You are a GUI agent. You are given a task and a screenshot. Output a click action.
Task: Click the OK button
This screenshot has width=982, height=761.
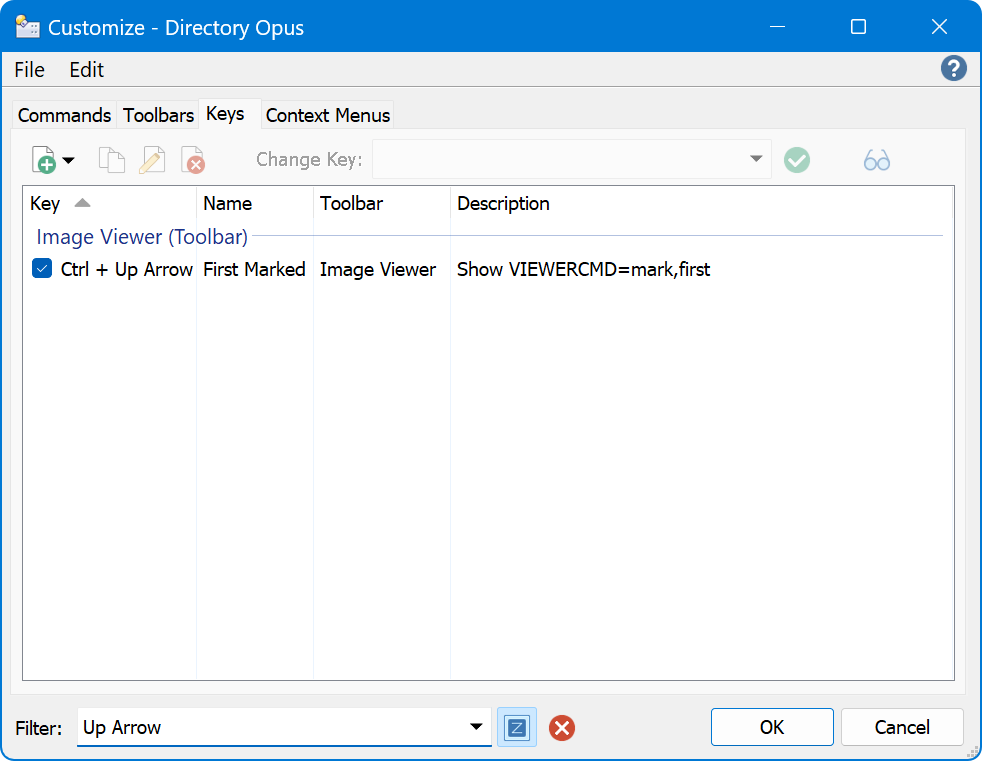click(x=772, y=727)
